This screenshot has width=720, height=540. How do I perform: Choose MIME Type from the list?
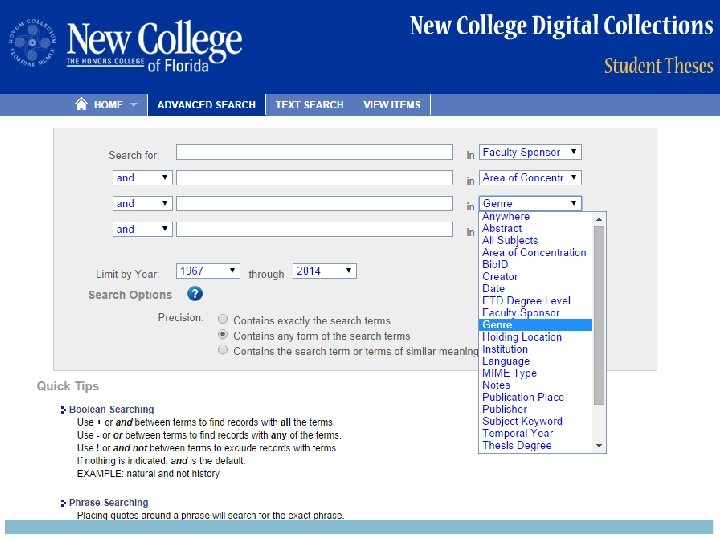[x=535, y=373]
